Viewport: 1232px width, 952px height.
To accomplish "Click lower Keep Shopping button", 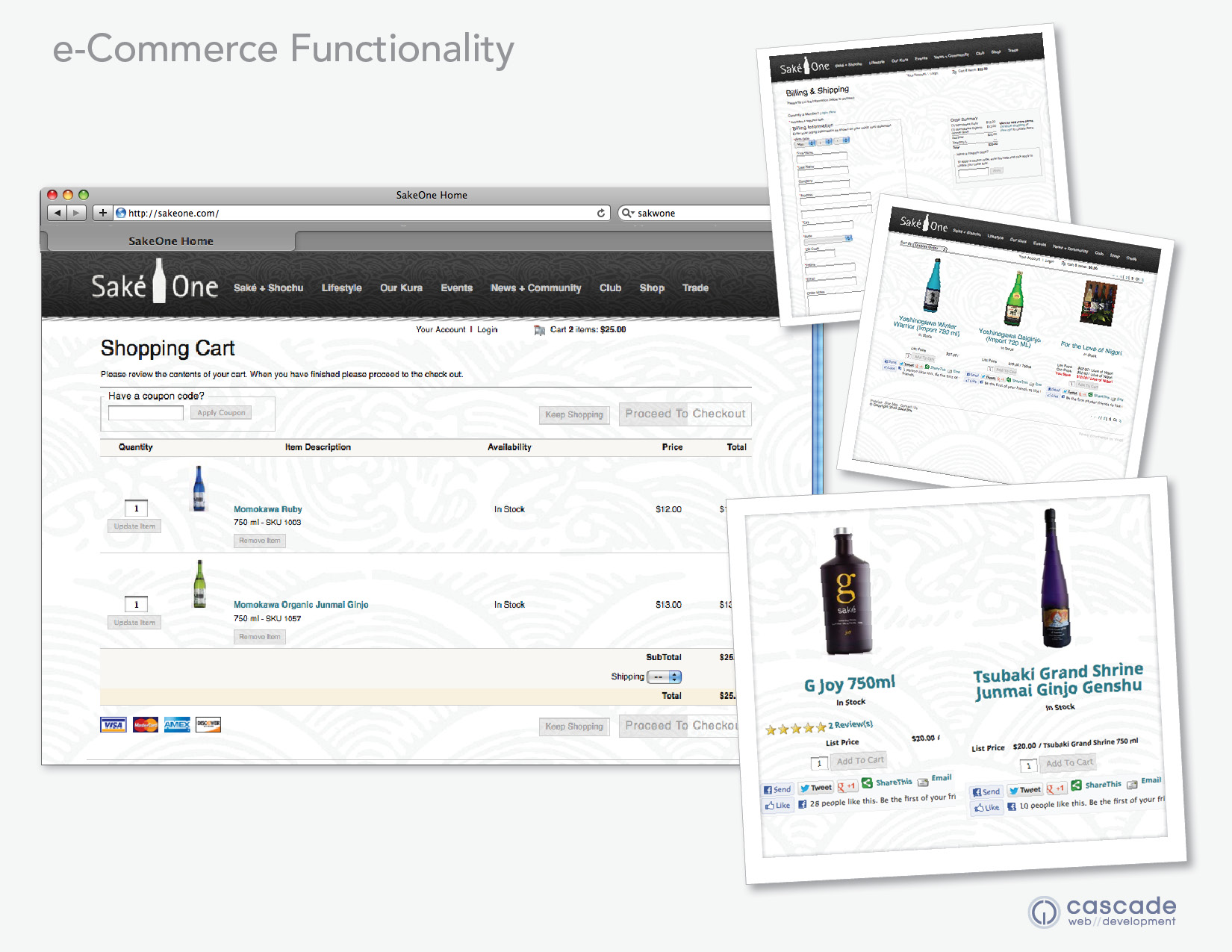I will click(x=574, y=727).
